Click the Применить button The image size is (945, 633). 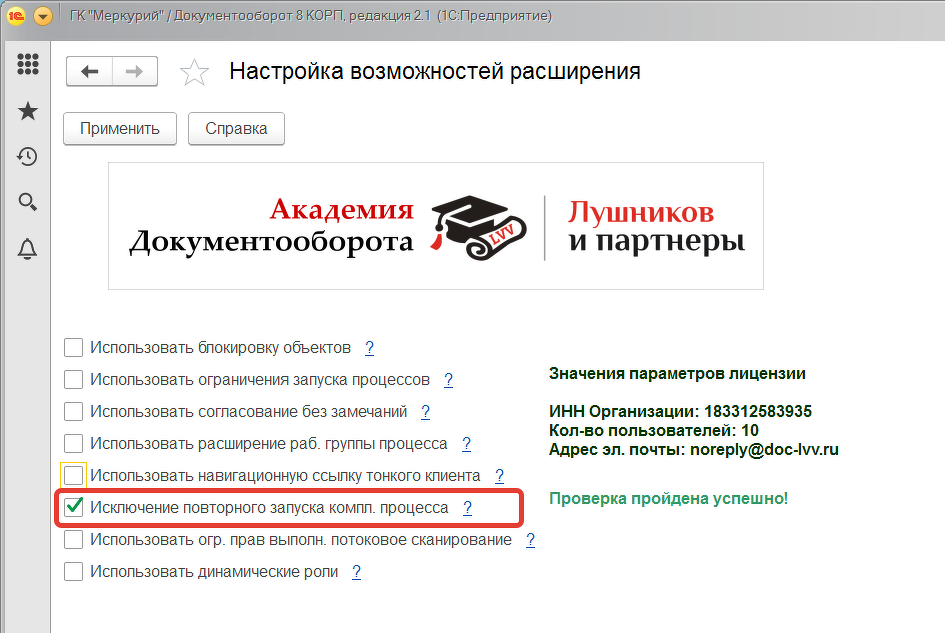(x=120, y=128)
